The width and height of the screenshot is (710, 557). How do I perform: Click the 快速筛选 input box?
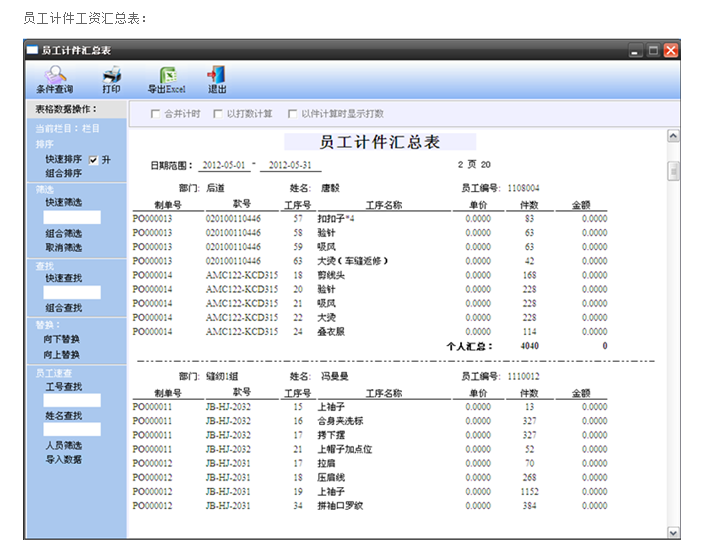[72, 217]
